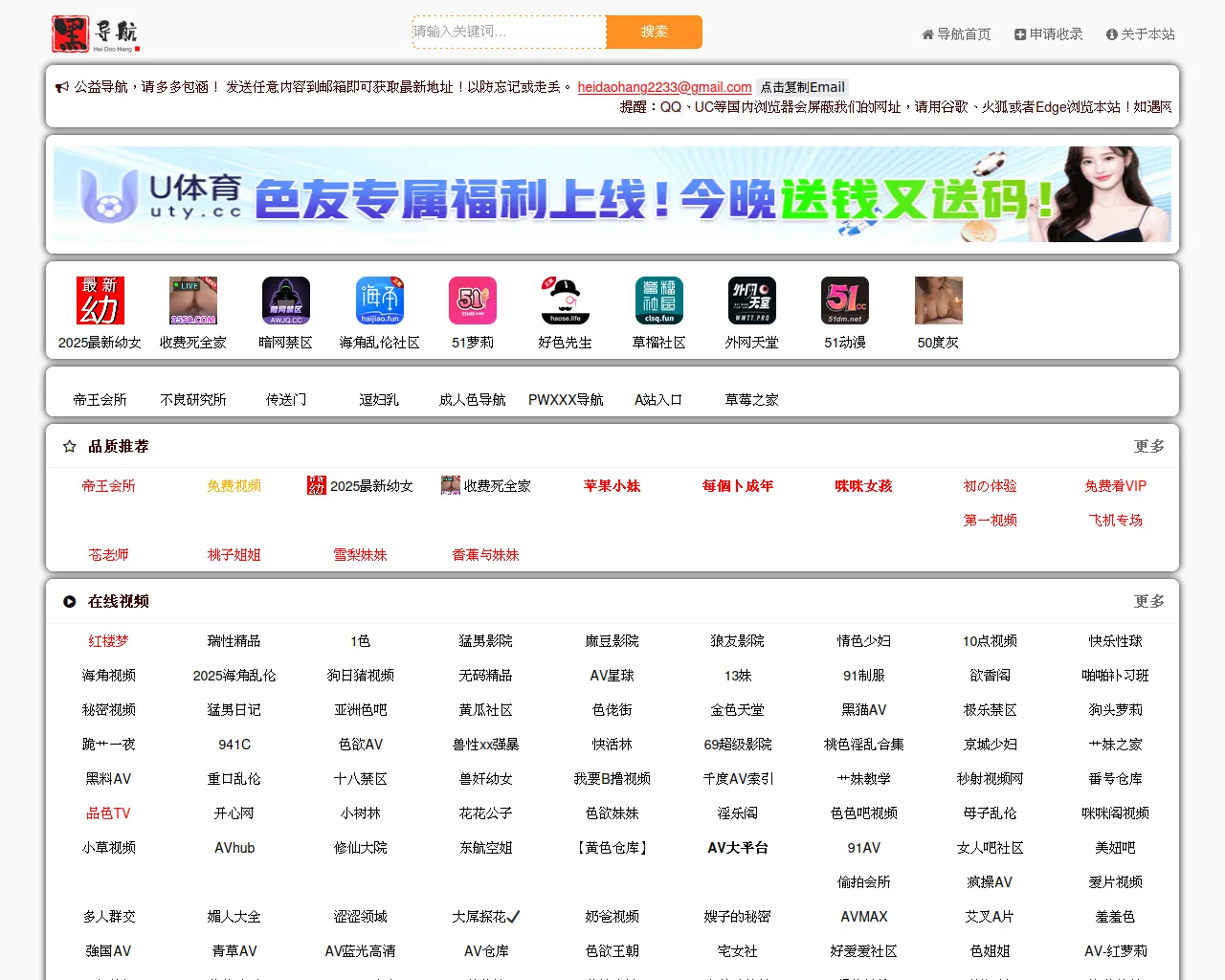Open the 关于本站 info link

click(1140, 34)
